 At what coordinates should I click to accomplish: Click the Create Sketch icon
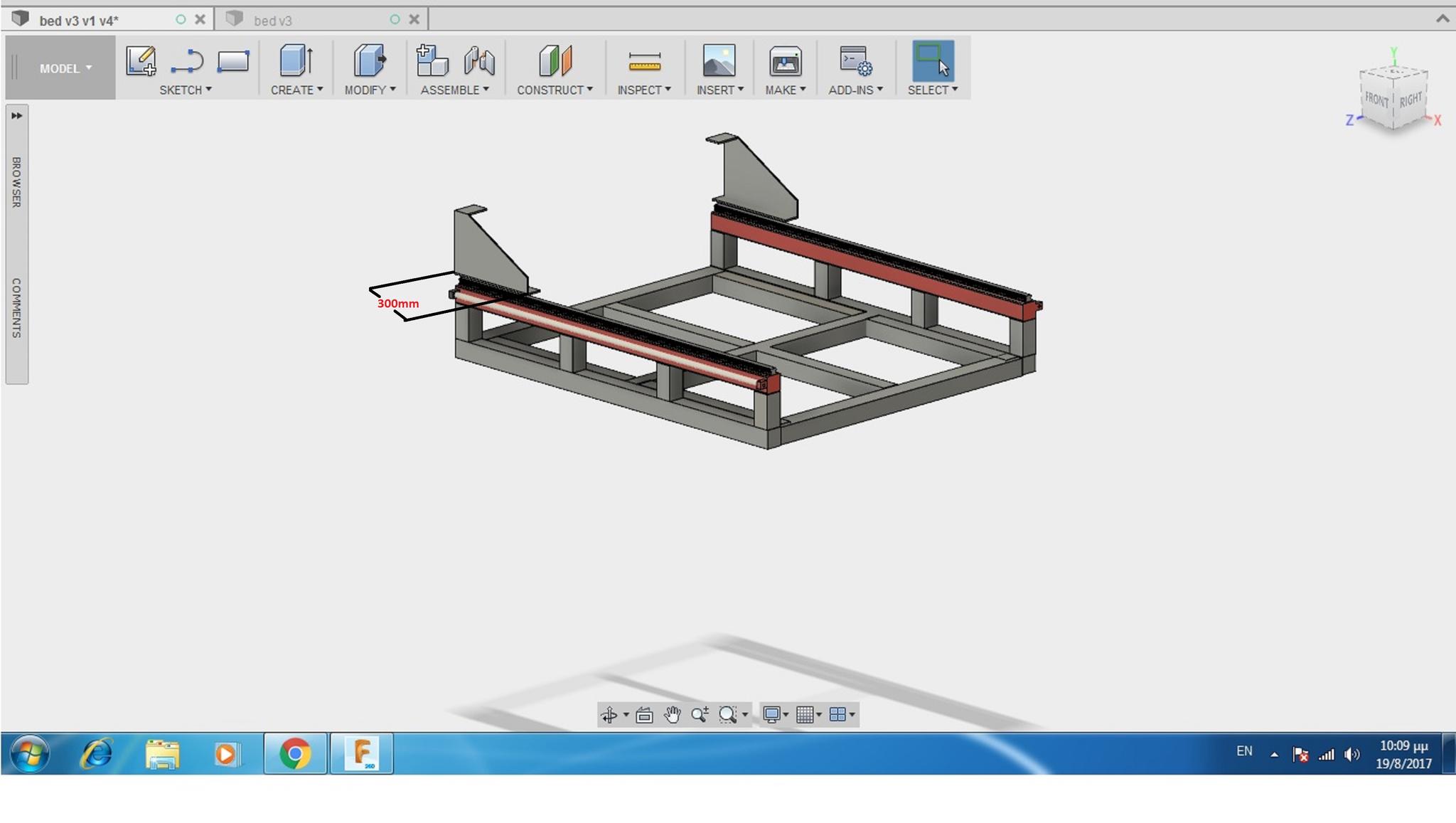click(x=140, y=61)
